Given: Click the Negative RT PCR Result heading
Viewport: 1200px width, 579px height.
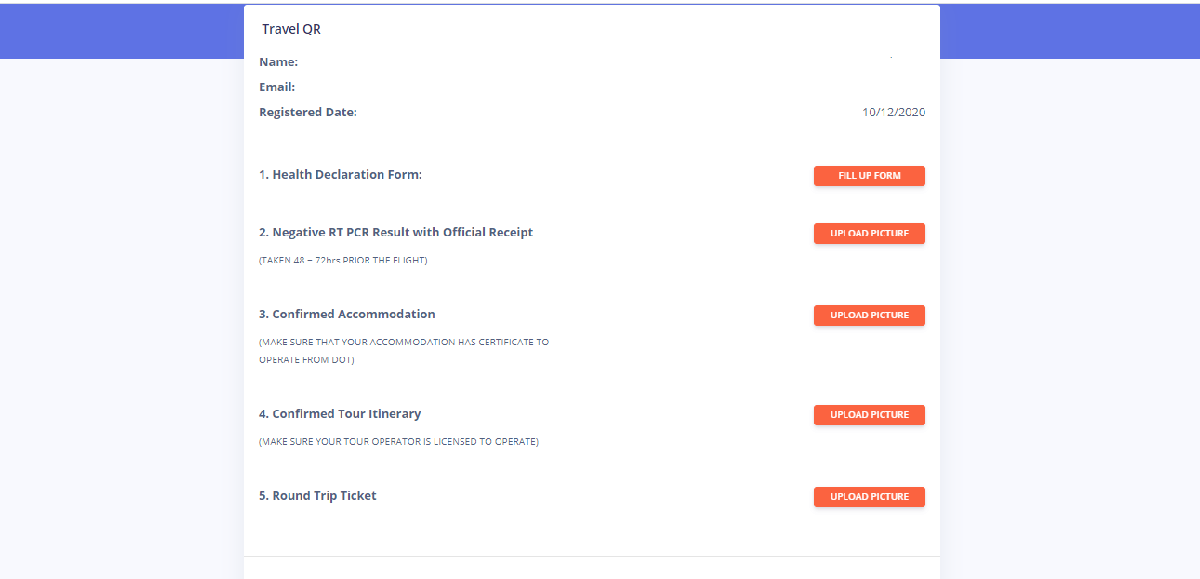Looking at the screenshot, I should pyautogui.click(x=396, y=232).
